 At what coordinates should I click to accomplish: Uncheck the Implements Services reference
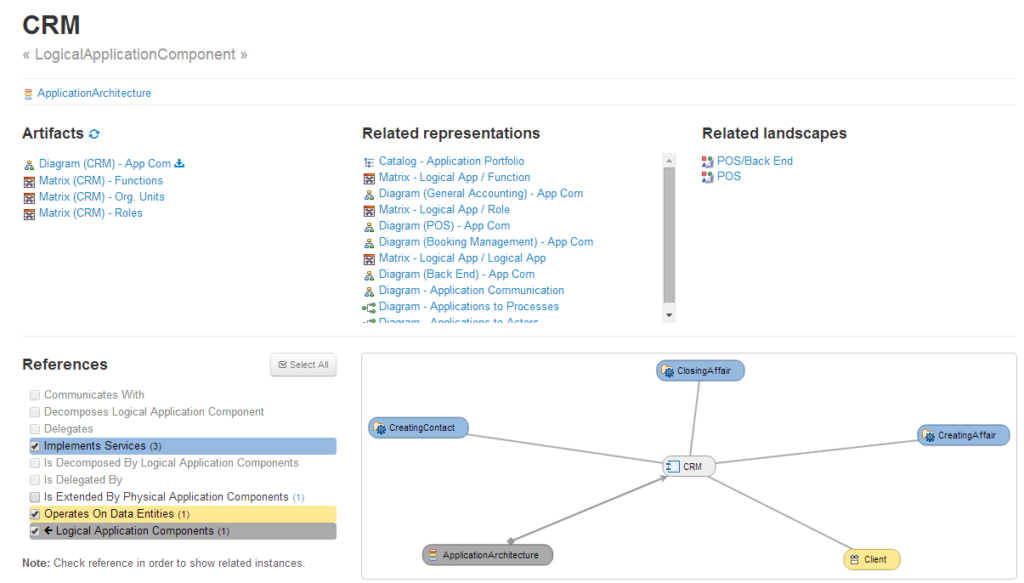(x=36, y=446)
